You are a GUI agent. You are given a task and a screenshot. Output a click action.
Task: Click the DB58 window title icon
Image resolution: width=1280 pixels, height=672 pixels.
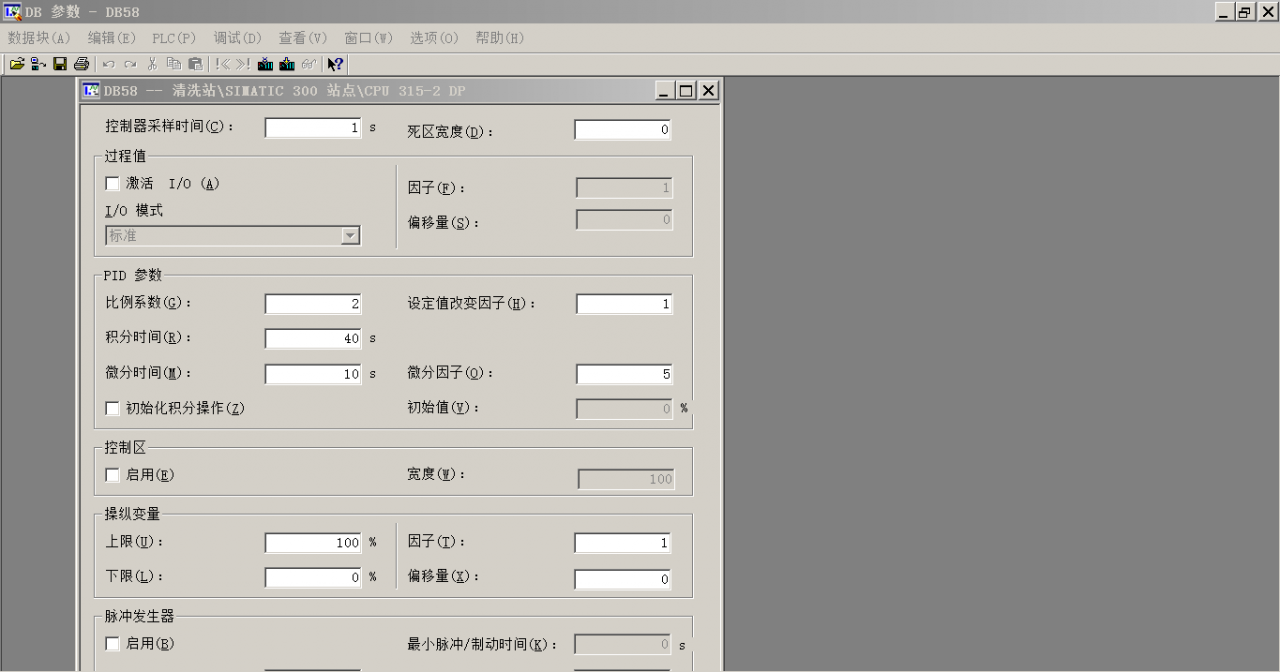pyautogui.click(x=91, y=91)
